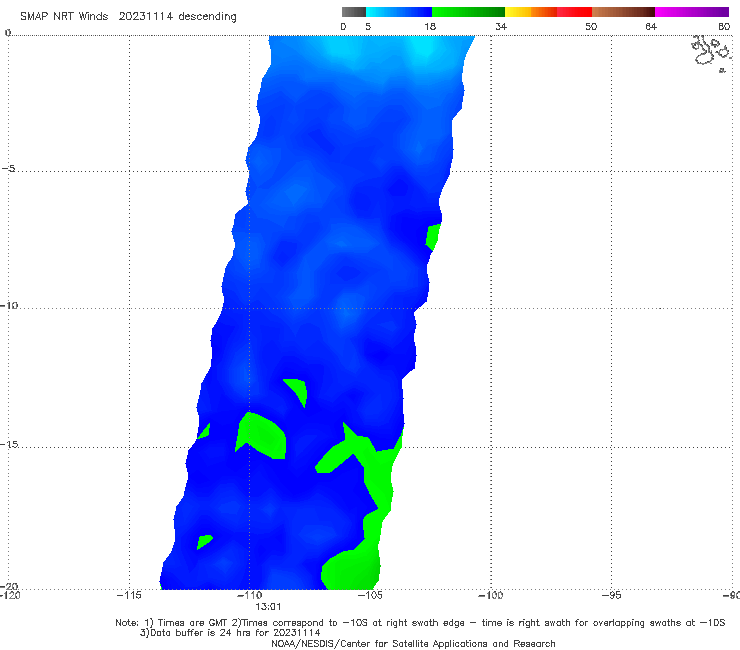Click the gray segment of the color bar
This screenshot has width=740, height=650.
354,12
